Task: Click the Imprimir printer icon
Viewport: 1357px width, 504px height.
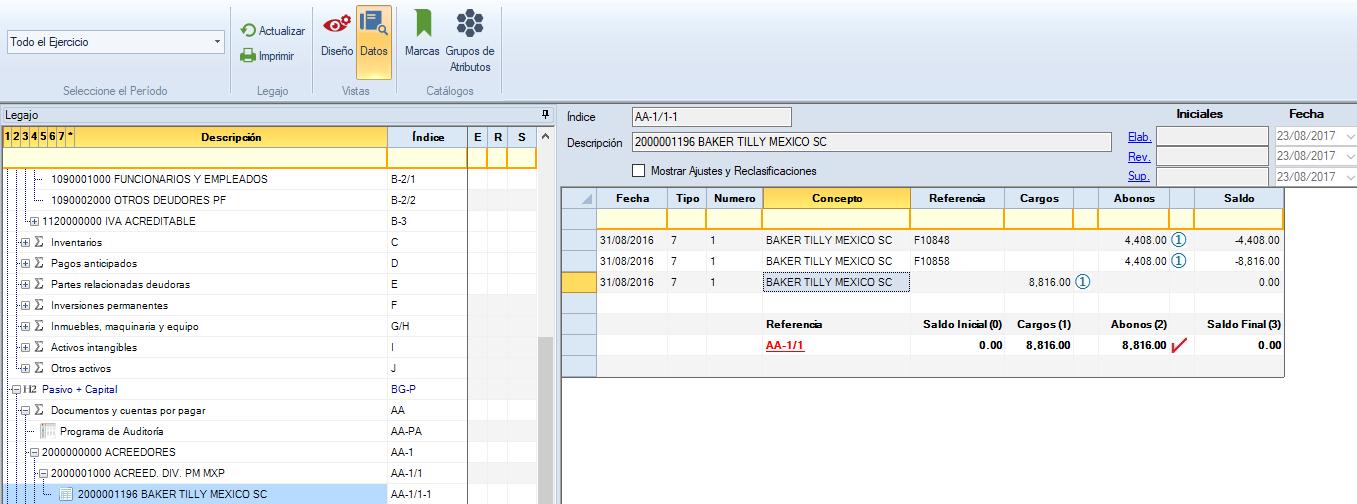Action: 248,56
